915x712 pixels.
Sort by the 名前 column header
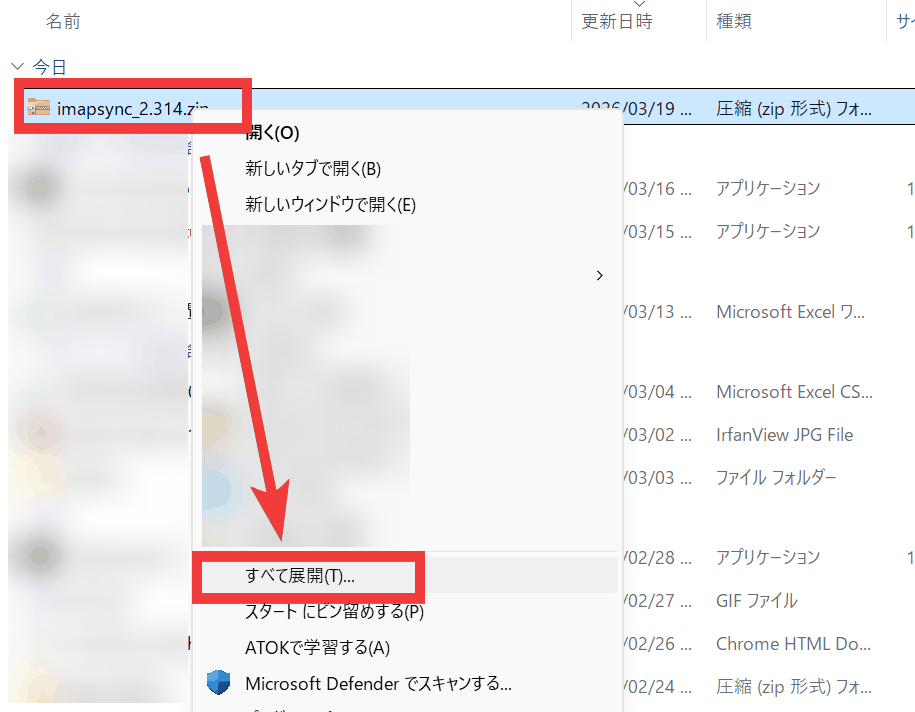[x=63, y=21]
